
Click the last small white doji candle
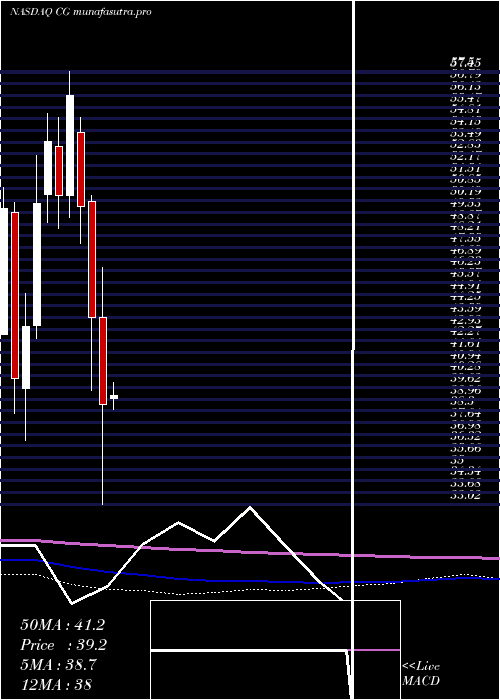(114, 396)
